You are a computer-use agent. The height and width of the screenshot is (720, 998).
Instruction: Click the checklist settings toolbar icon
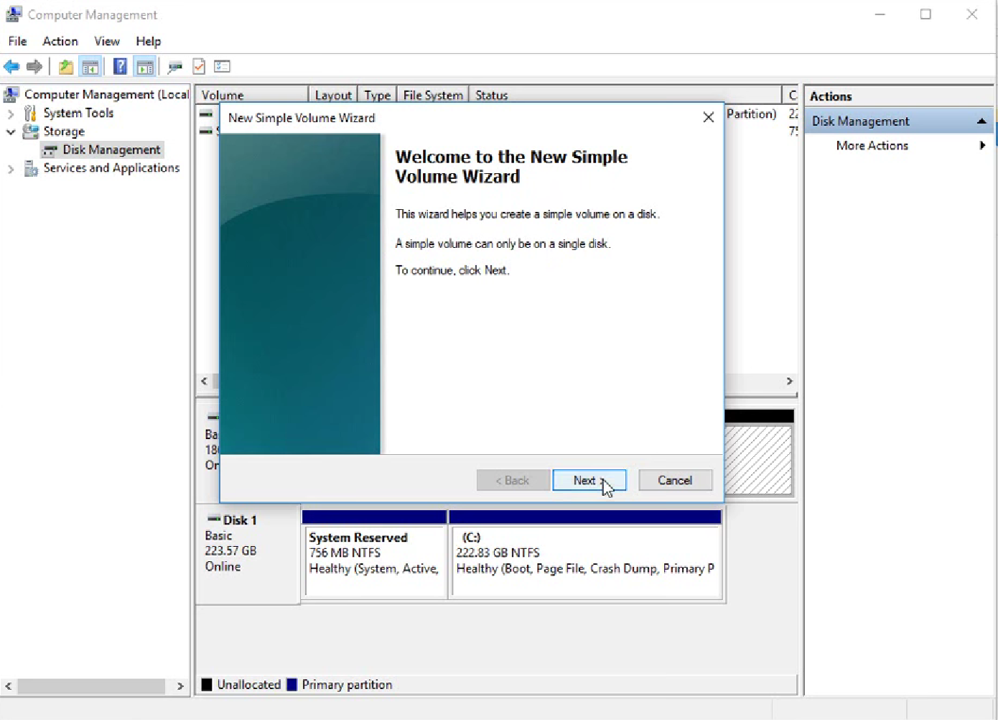(x=222, y=66)
